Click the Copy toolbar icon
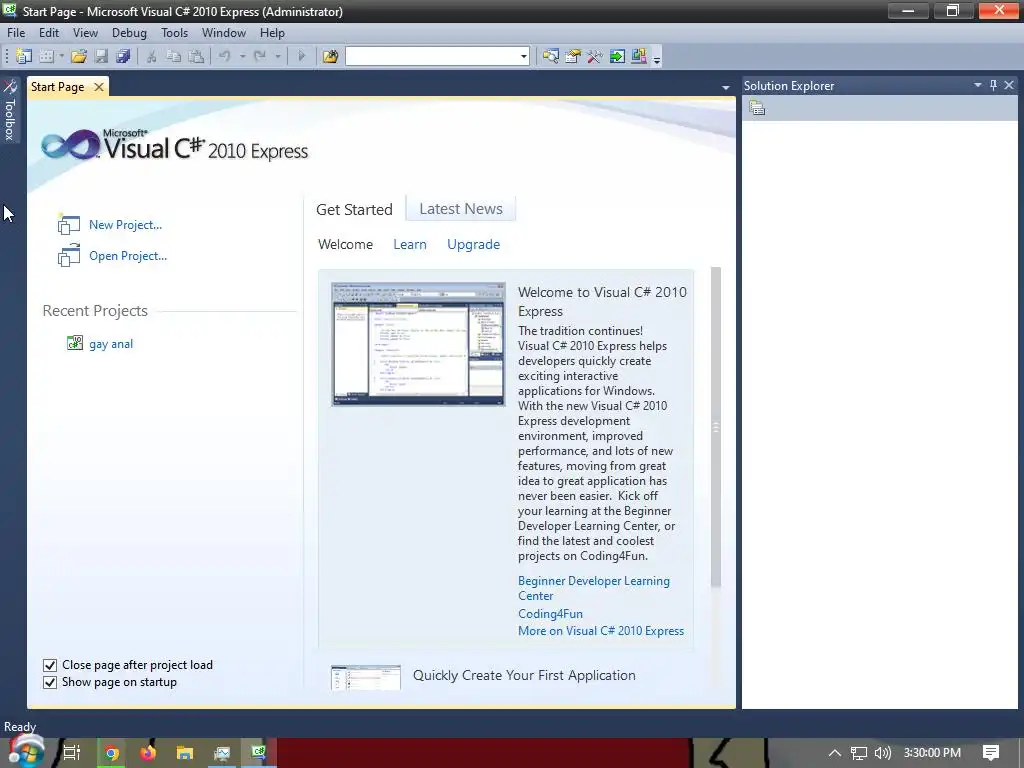The width and height of the screenshot is (1024, 768). (174, 57)
